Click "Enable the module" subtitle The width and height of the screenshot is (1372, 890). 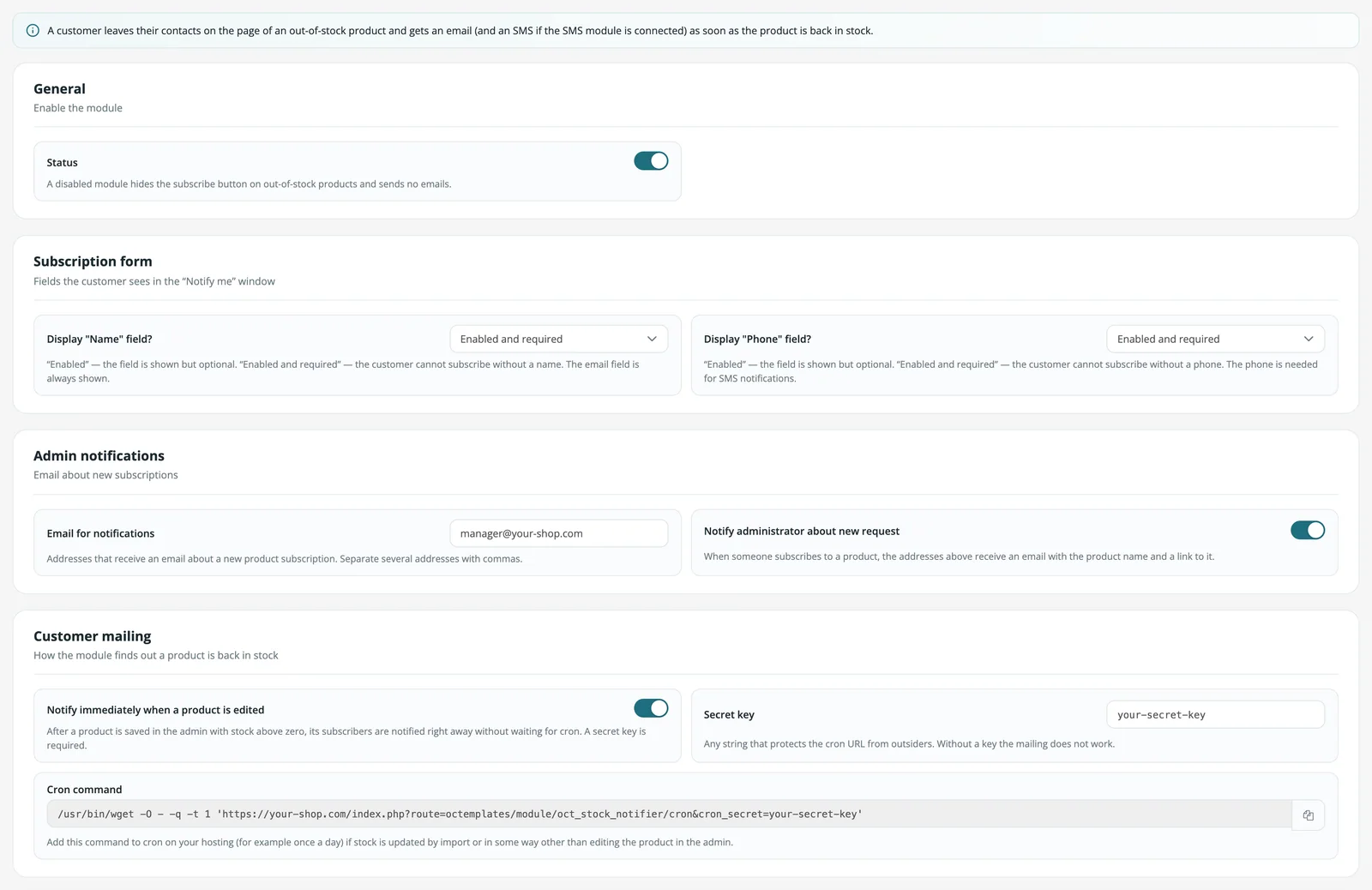78,108
